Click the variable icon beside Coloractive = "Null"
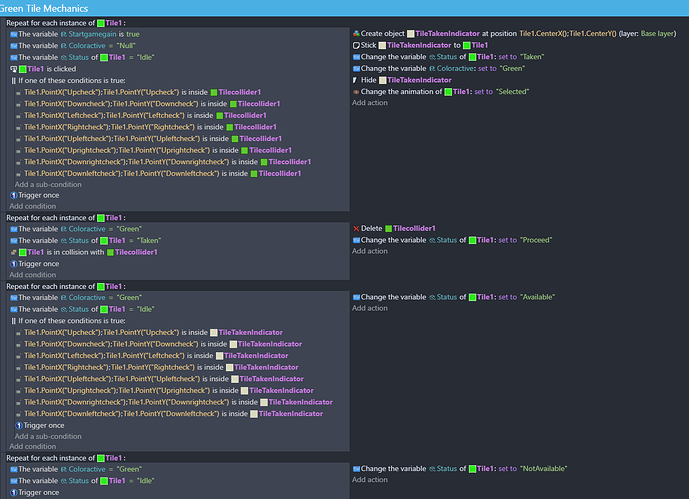689x499 pixels. pyautogui.click(x=14, y=46)
